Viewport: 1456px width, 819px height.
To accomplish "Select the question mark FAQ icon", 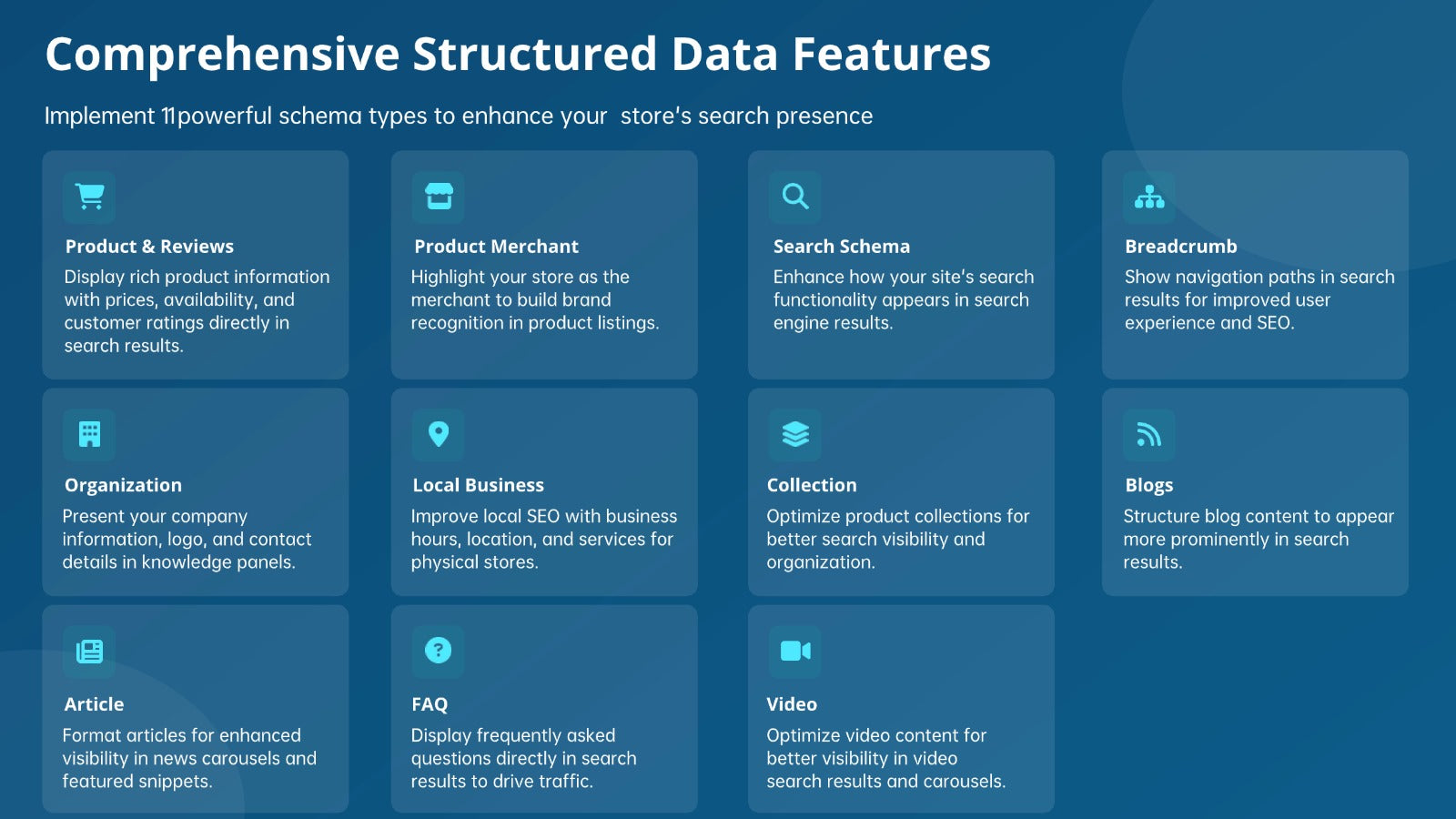I will (438, 652).
